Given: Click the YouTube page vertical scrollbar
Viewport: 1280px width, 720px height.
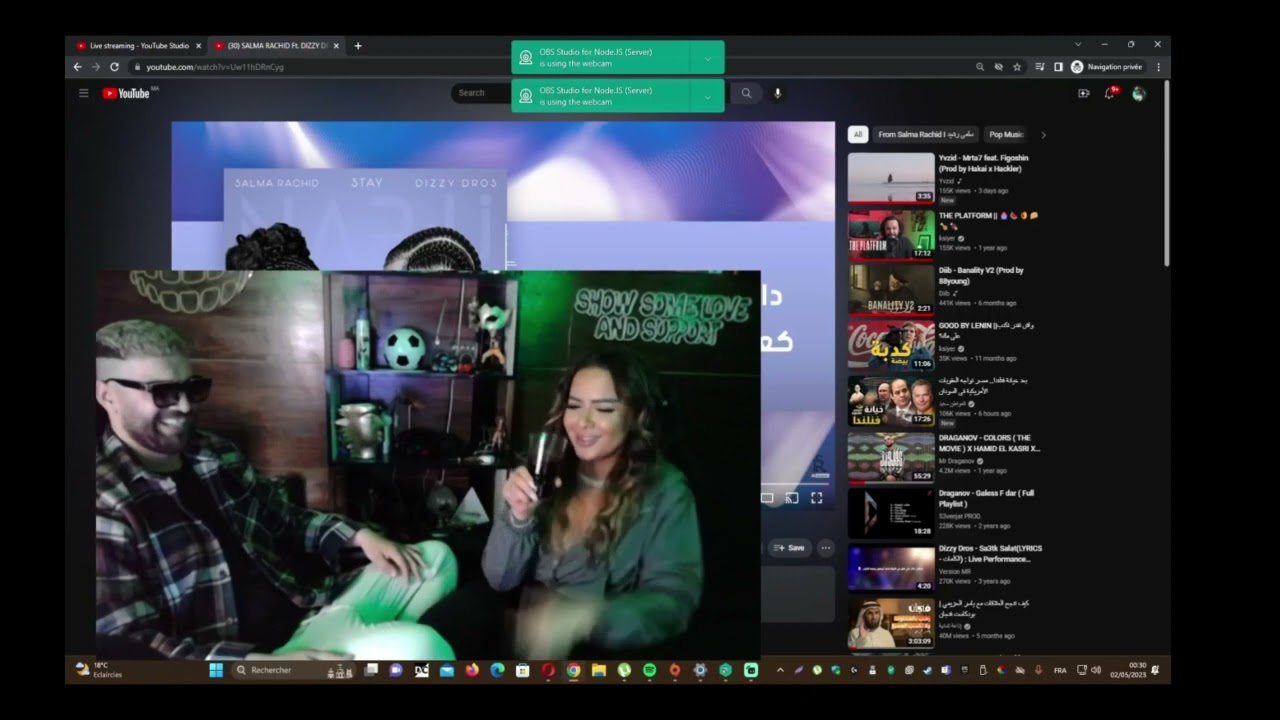Looking at the screenshot, I should [x=1166, y=175].
